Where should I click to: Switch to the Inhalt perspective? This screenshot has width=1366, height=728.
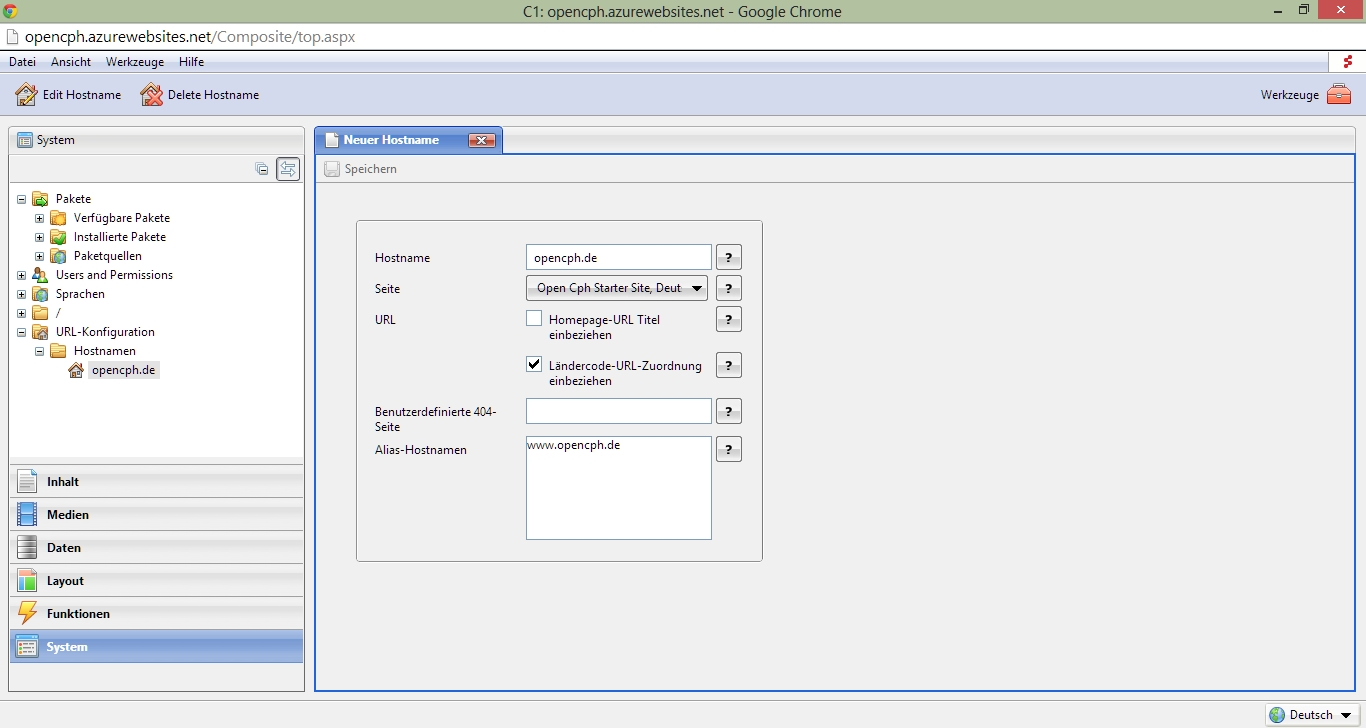[157, 482]
